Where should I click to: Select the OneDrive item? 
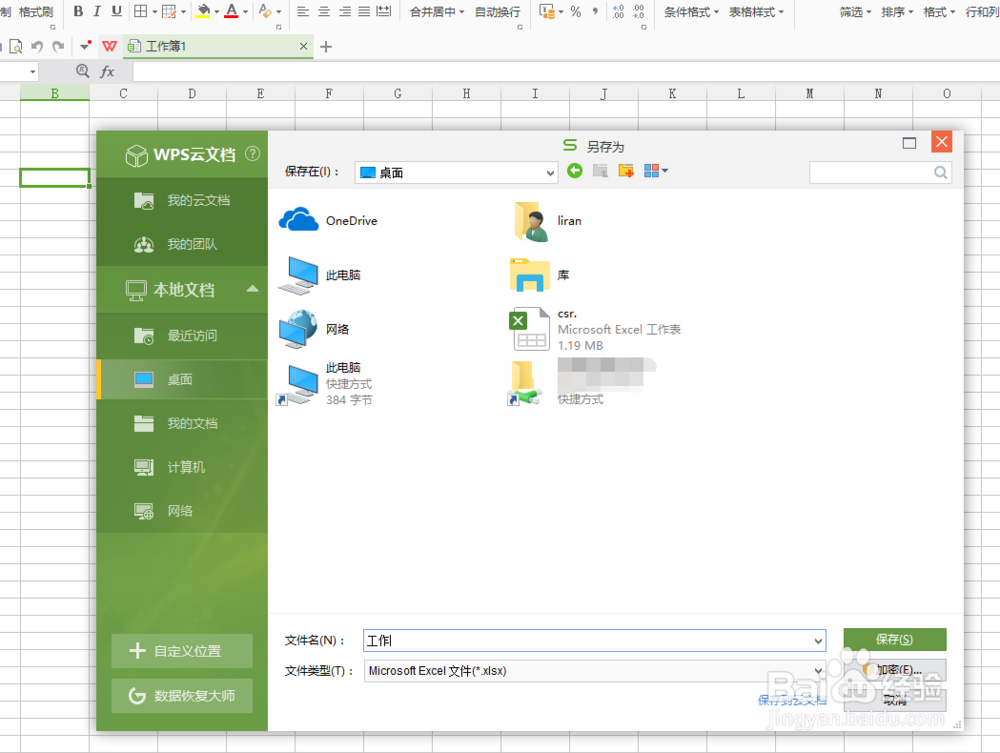[328, 221]
